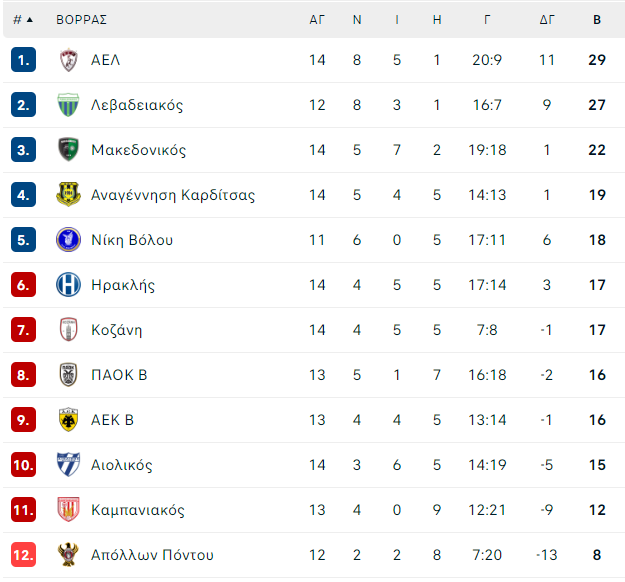Click the ΑΕΚ Β yellow eagle badge
This screenshot has width=625, height=582.
coord(68,420)
